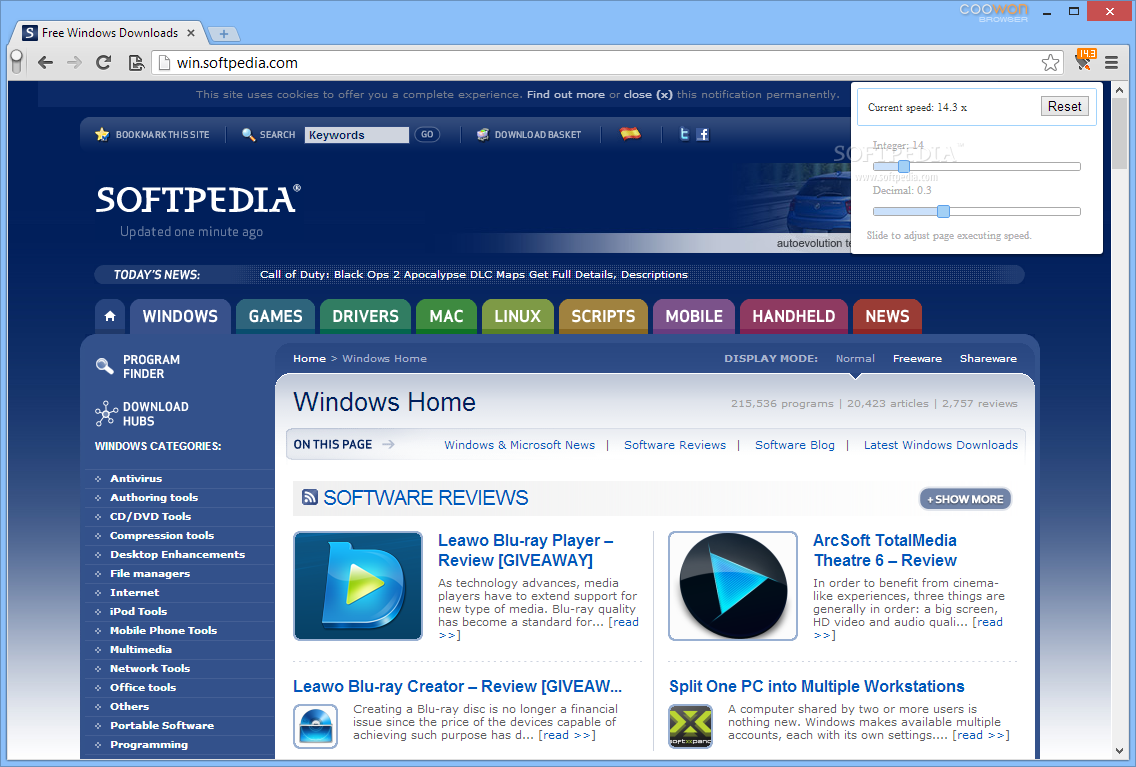Image resolution: width=1136 pixels, height=767 pixels.
Task: Open the Call of Duty news headline
Action: pyautogui.click(x=474, y=274)
